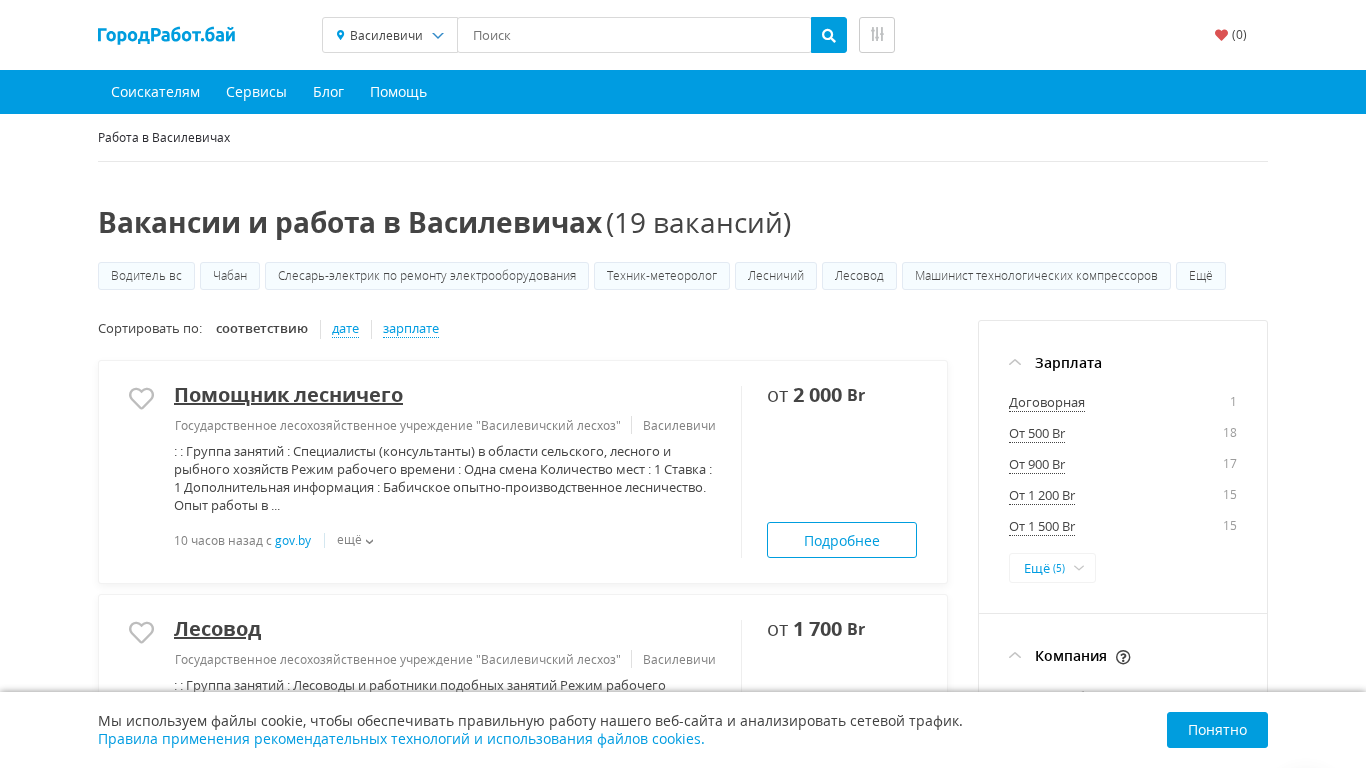This screenshot has width=1366, height=768.
Task: Expand more salary options with Ещё (5)
Action: click(x=1052, y=568)
